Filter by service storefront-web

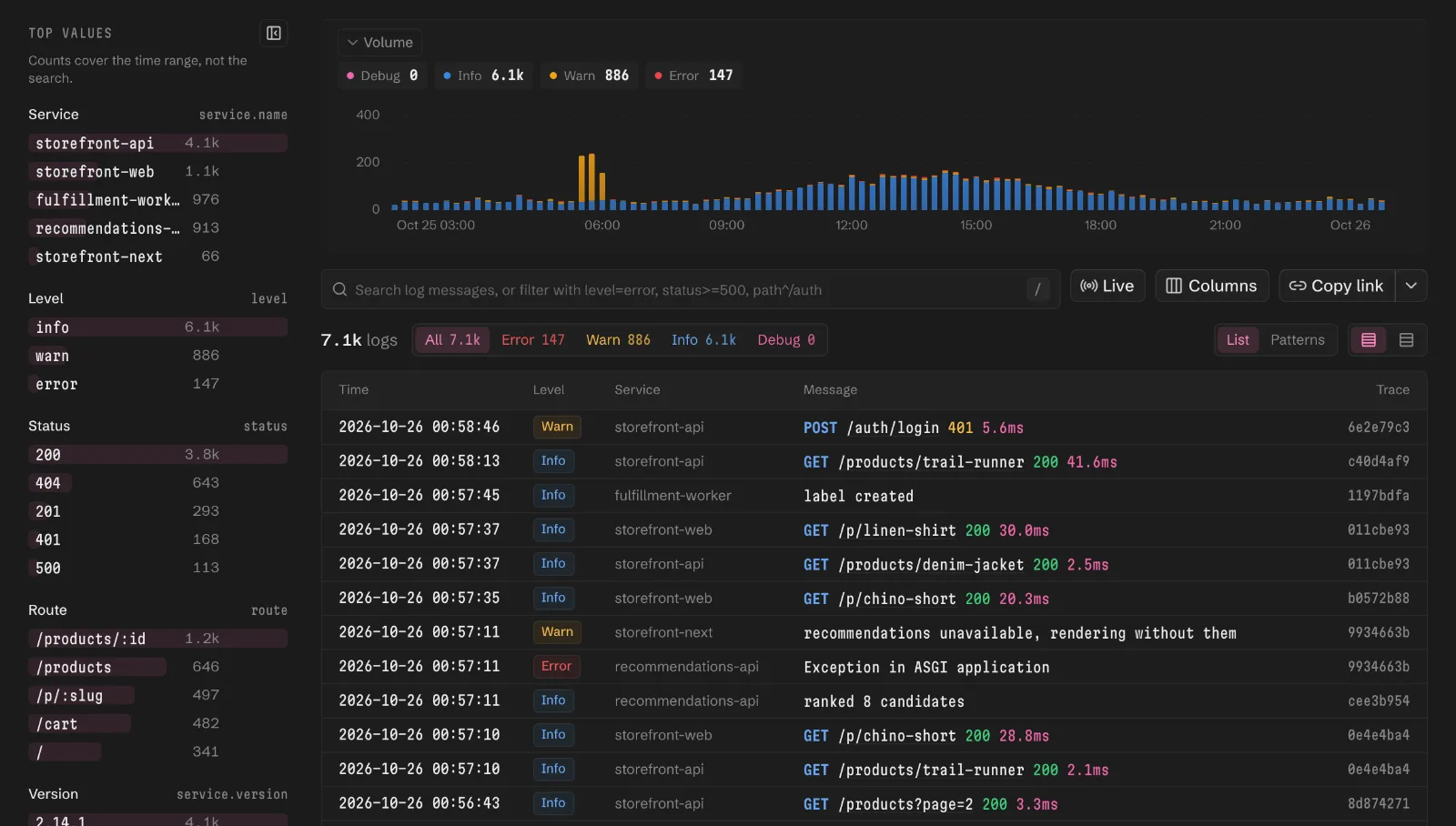pyautogui.click(x=157, y=172)
